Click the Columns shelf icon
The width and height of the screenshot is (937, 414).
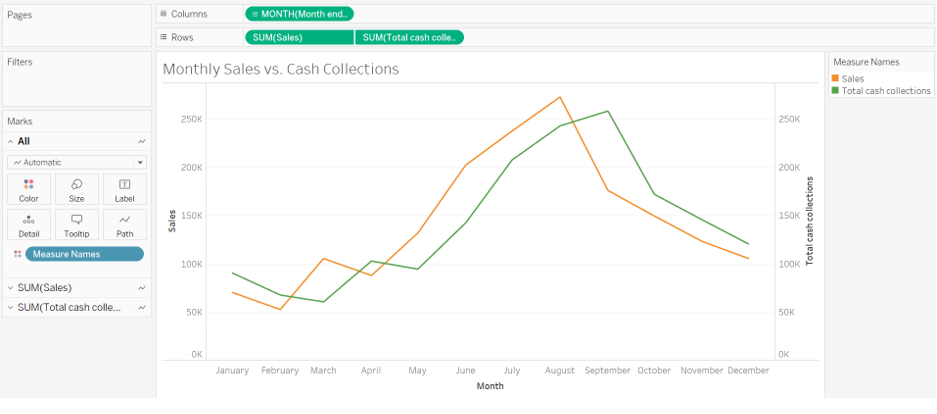(163, 13)
